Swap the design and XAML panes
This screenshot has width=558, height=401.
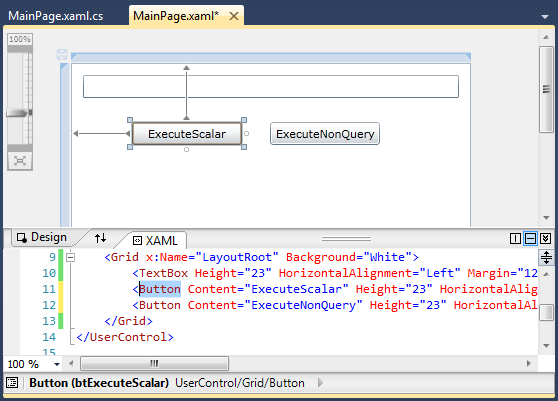pyautogui.click(x=100, y=238)
